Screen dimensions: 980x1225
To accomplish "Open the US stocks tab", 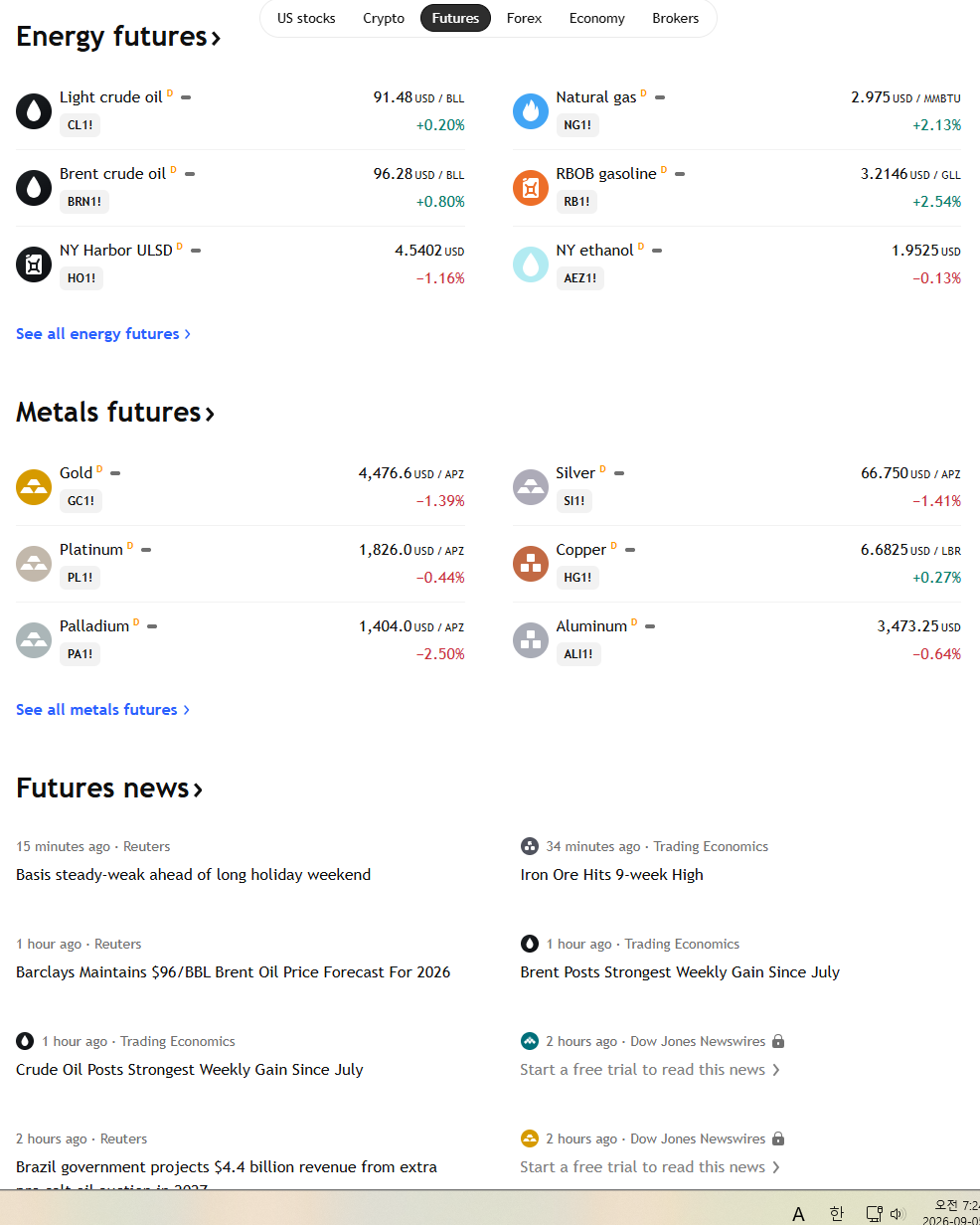I will [x=306, y=18].
